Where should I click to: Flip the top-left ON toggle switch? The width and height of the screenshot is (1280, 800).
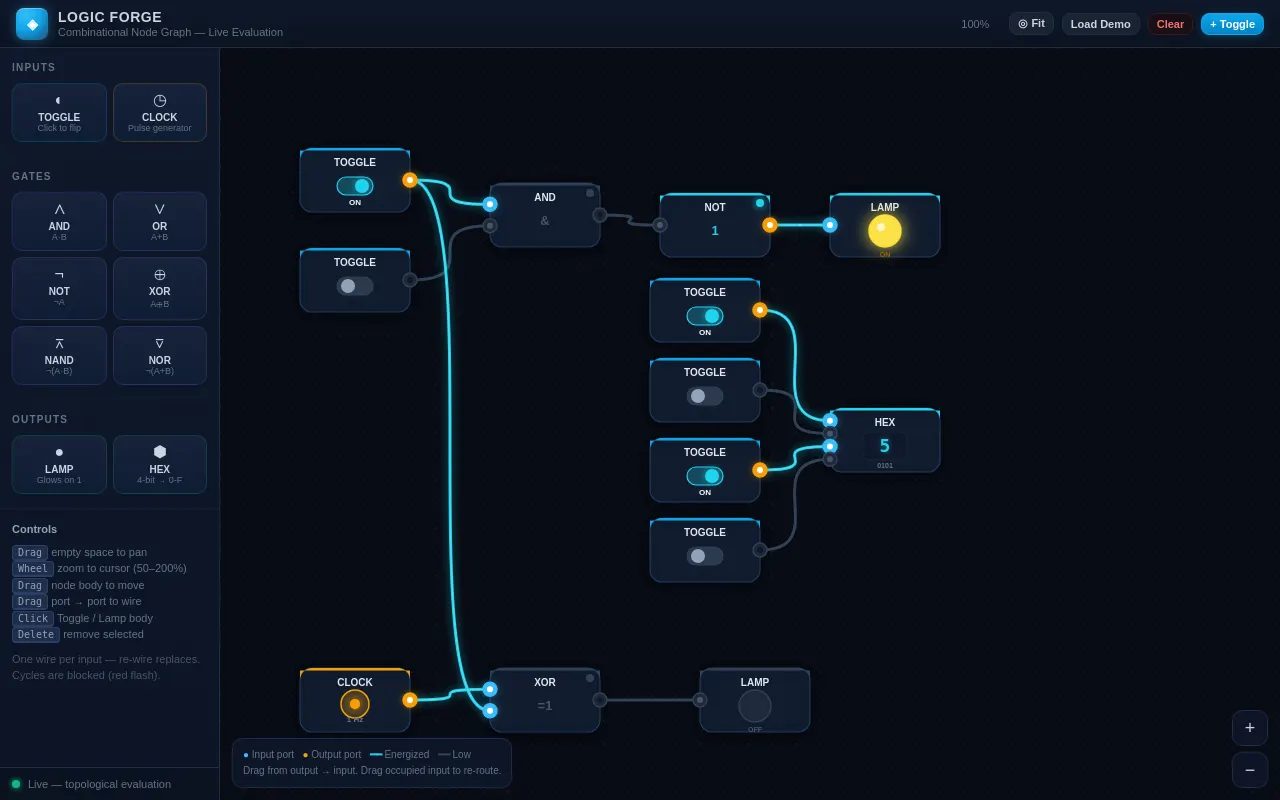pos(355,186)
